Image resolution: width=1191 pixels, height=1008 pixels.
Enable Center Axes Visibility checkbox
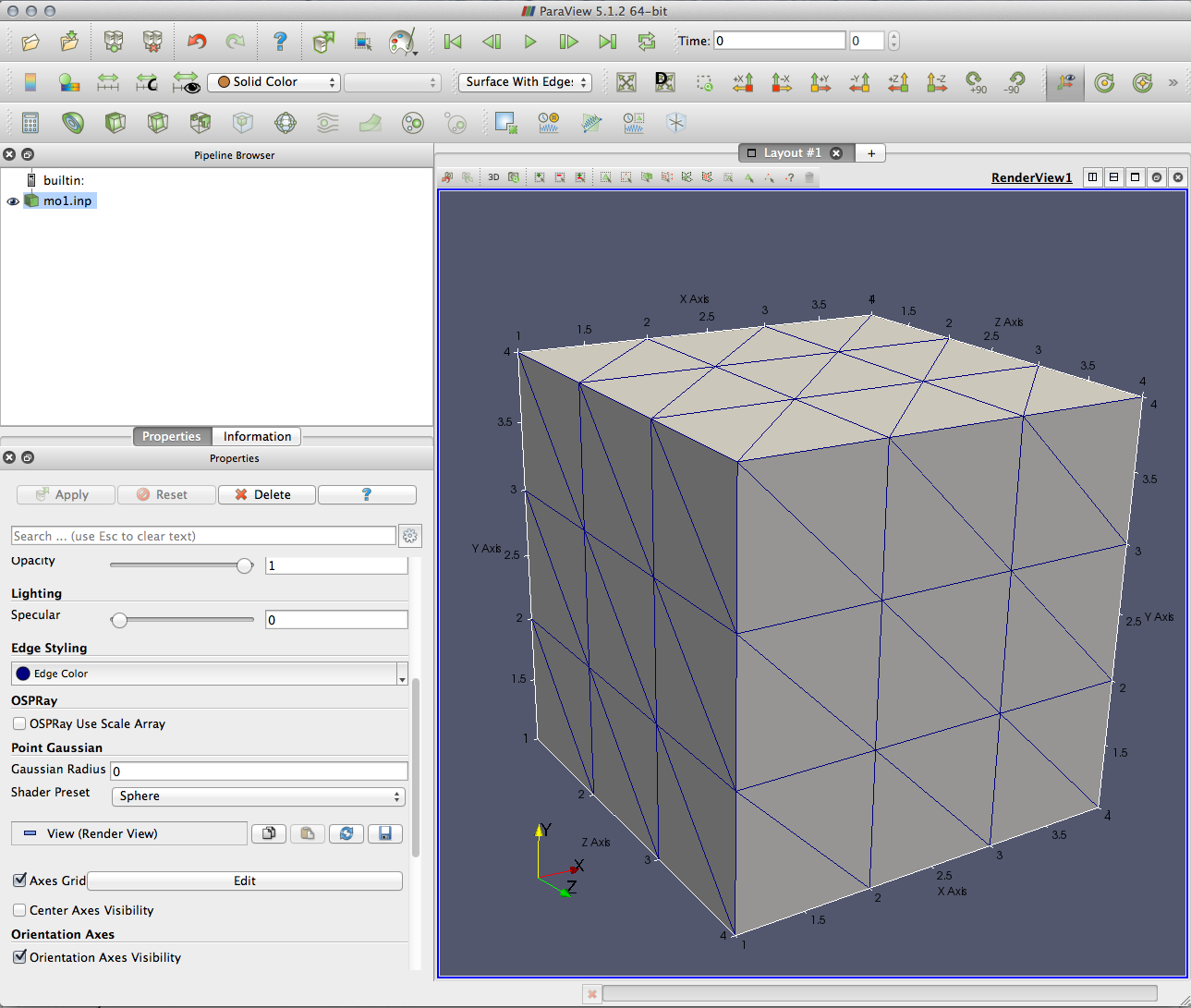click(19, 910)
